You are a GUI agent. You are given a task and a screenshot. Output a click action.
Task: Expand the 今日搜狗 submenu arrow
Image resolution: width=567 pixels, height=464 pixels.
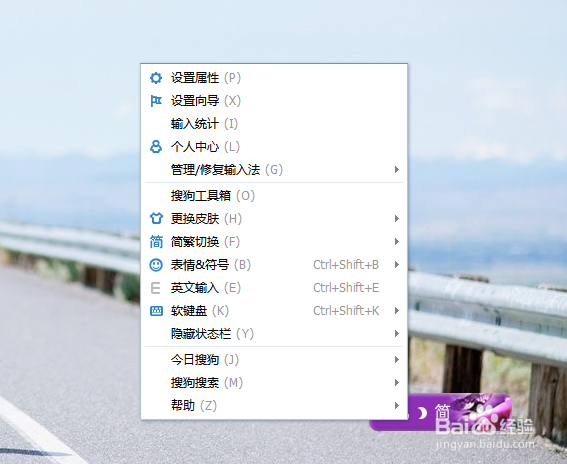pos(397,359)
